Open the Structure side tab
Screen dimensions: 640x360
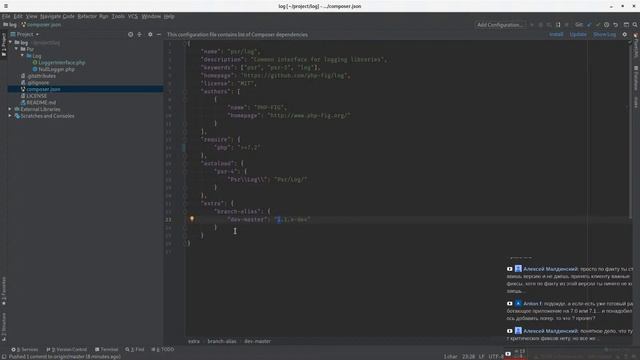[4, 327]
